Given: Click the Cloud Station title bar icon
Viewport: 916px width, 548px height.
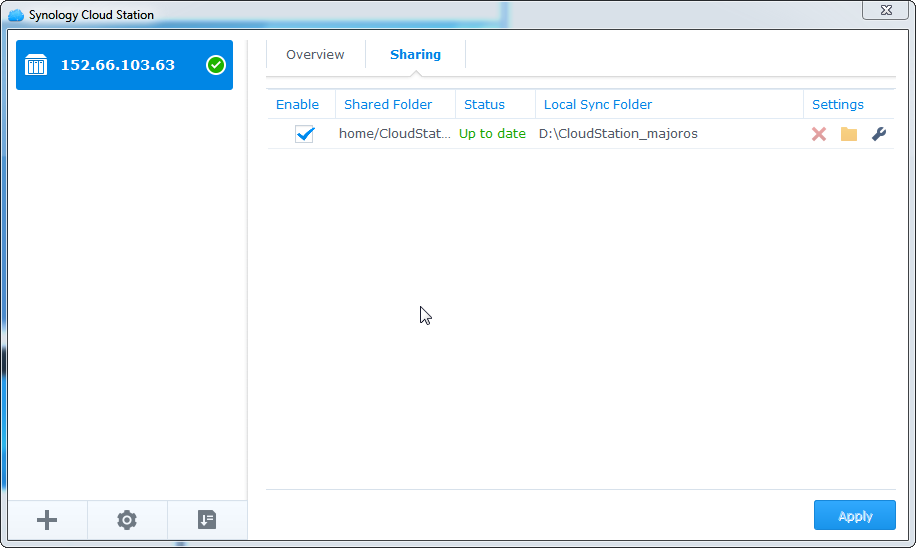Looking at the screenshot, I should (16, 15).
